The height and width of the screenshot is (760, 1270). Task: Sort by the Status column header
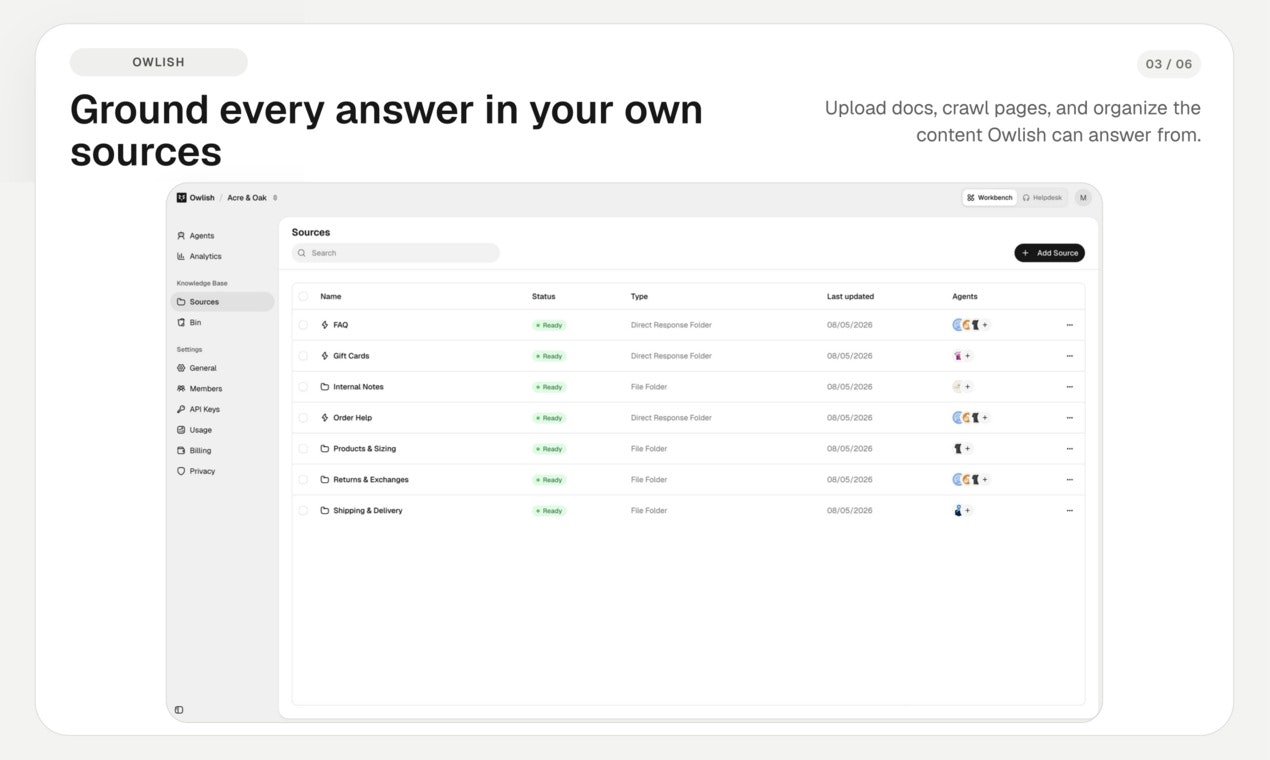[544, 297]
